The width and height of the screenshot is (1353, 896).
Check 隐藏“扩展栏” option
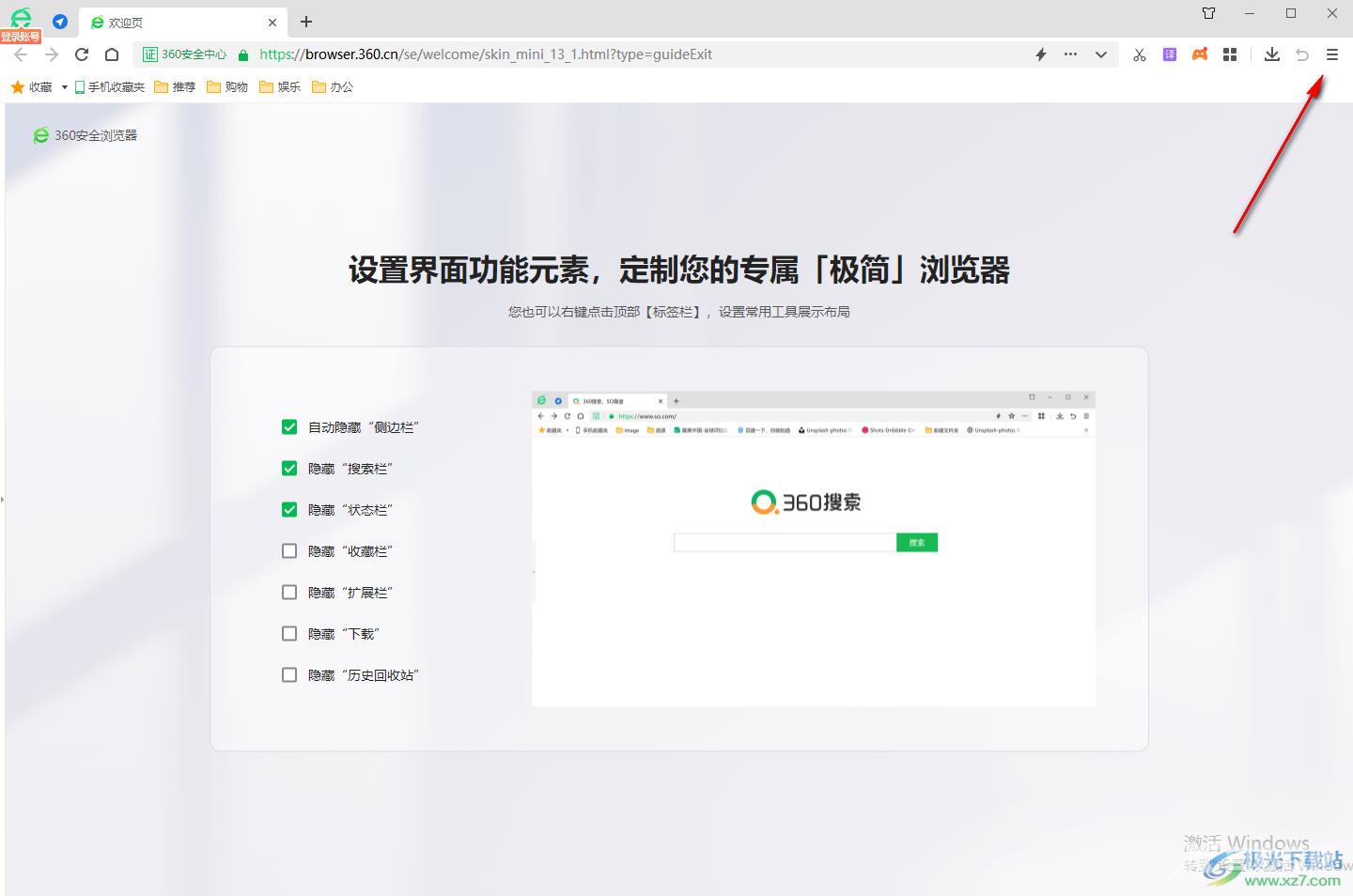click(x=289, y=593)
